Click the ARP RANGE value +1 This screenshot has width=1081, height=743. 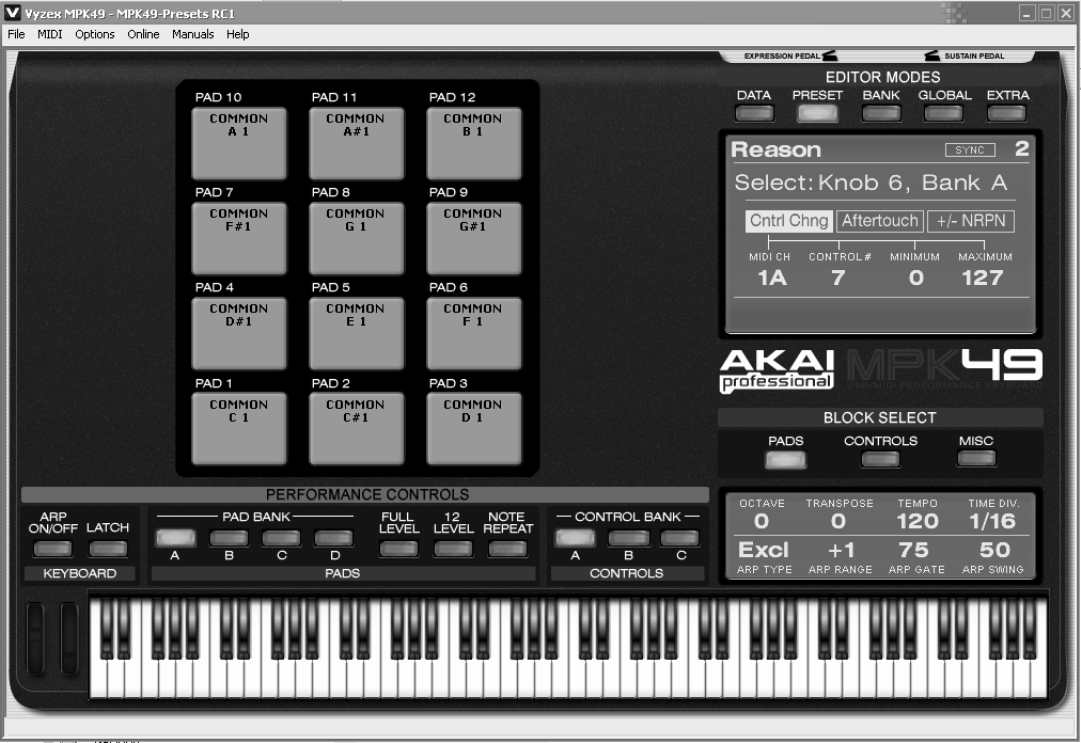(x=841, y=550)
